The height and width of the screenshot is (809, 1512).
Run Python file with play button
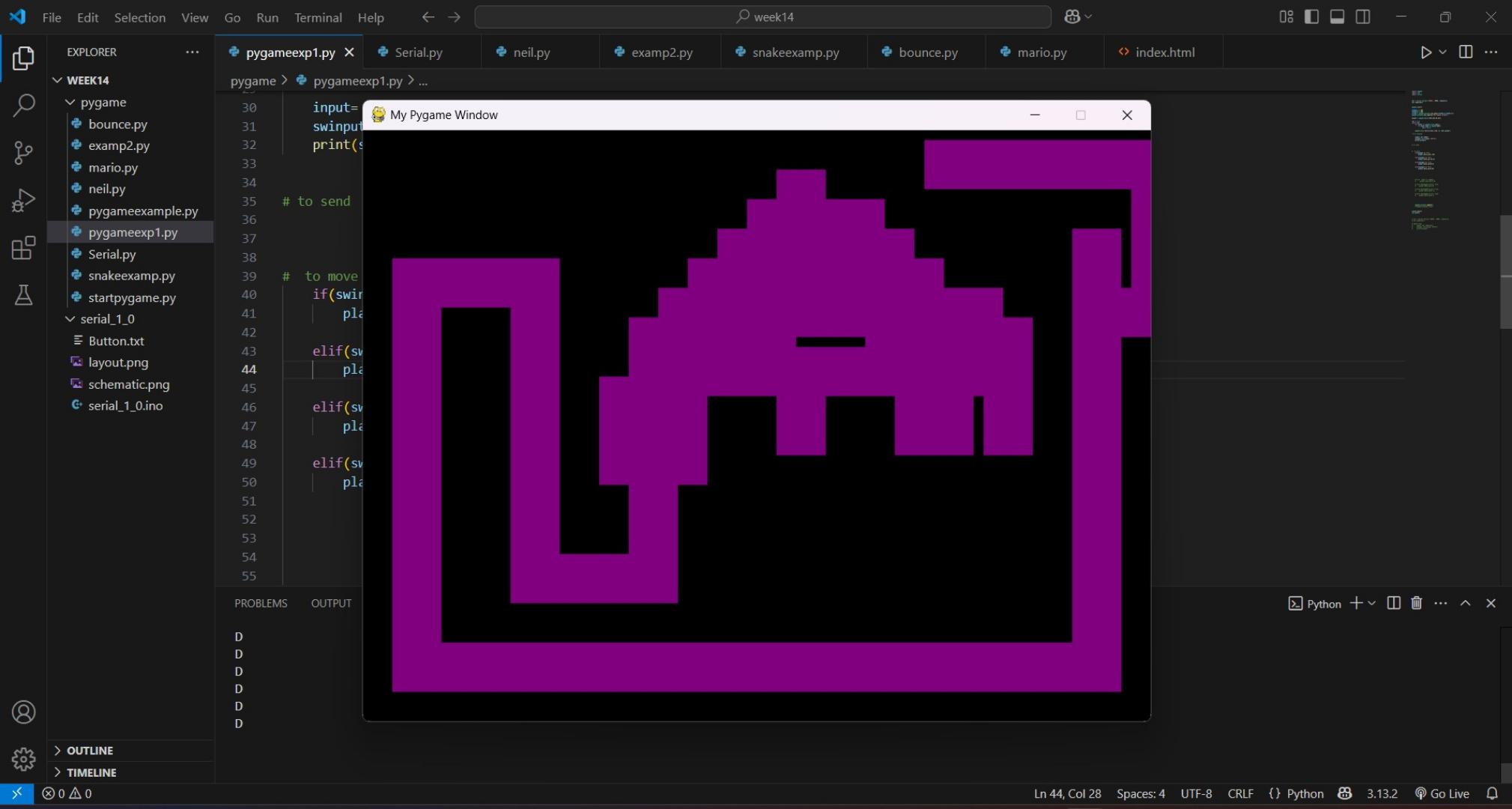pyautogui.click(x=1425, y=52)
